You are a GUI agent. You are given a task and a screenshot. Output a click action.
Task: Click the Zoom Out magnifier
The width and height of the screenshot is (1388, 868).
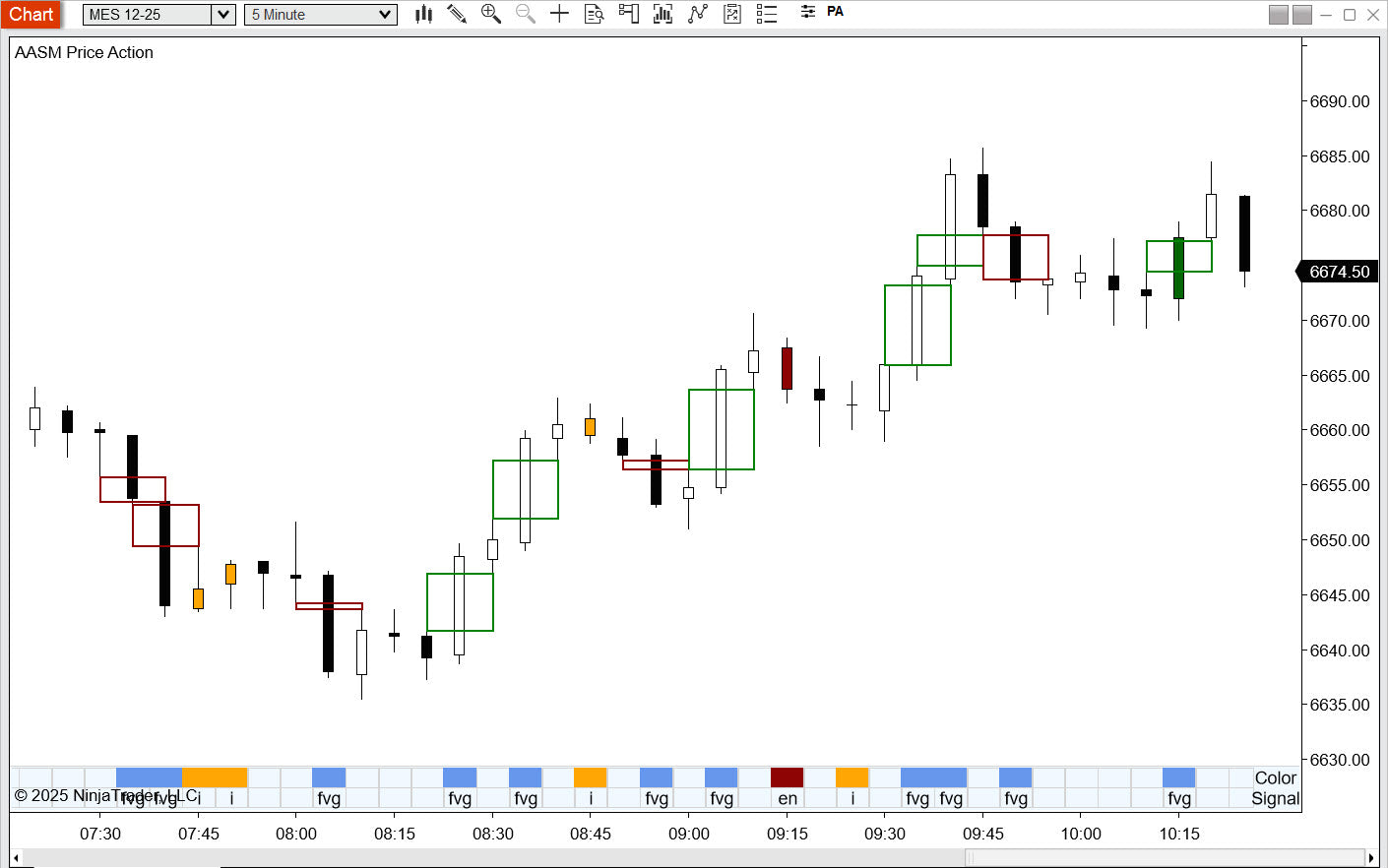(x=526, y=14)
